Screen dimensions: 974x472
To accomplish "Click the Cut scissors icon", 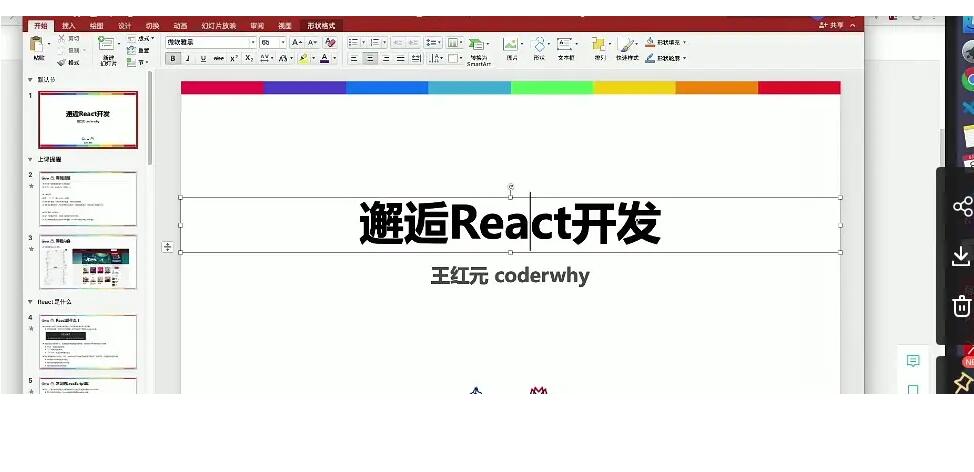I will [62, 39].
